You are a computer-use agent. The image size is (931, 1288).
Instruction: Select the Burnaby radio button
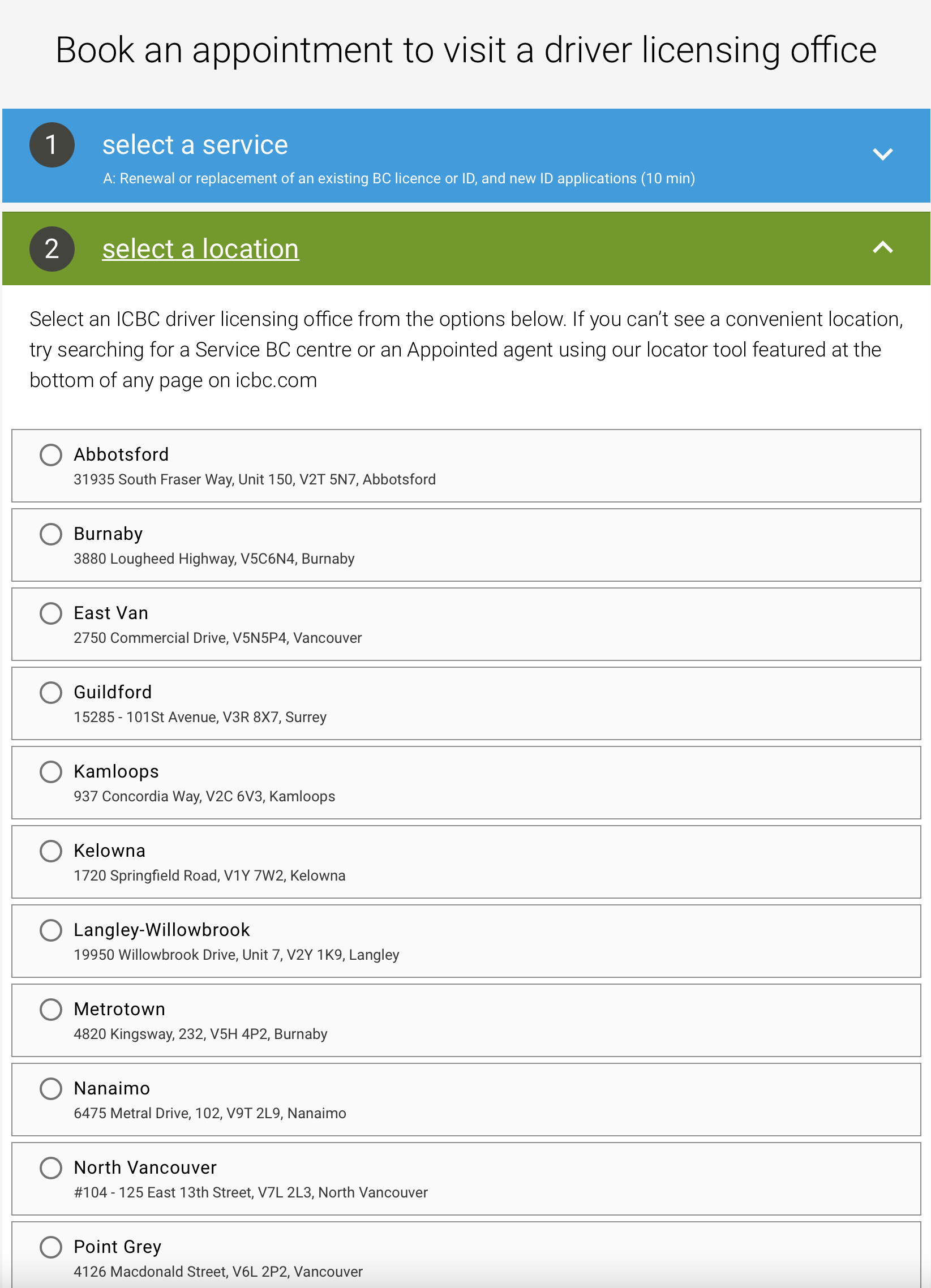(50, 534)
